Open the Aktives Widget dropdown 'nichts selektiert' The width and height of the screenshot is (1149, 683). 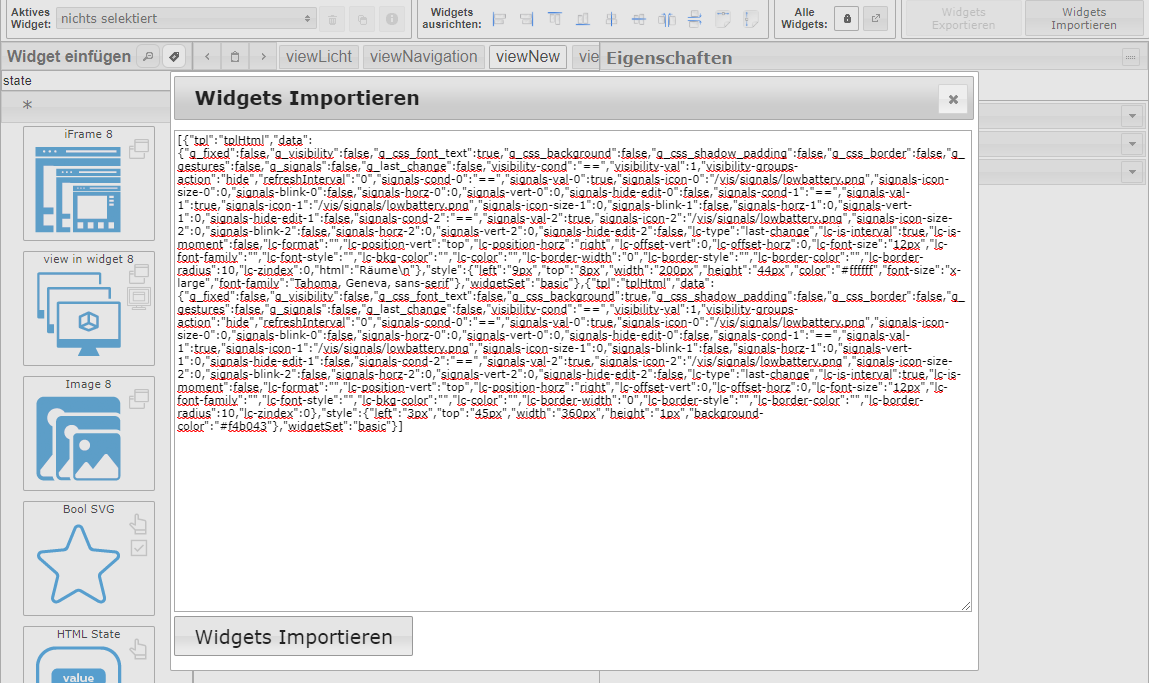[x=185, y=19]
